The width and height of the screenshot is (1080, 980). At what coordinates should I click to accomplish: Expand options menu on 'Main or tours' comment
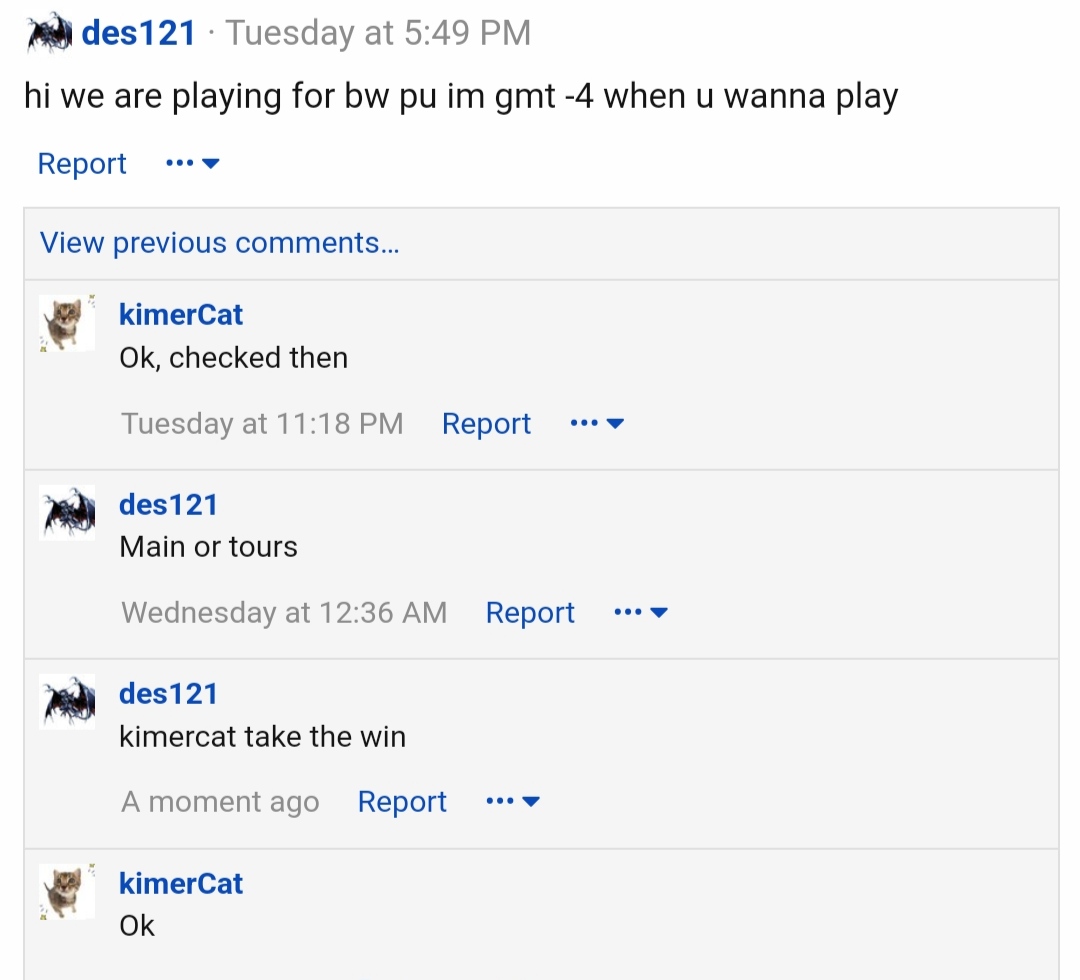tap(641, 612)
